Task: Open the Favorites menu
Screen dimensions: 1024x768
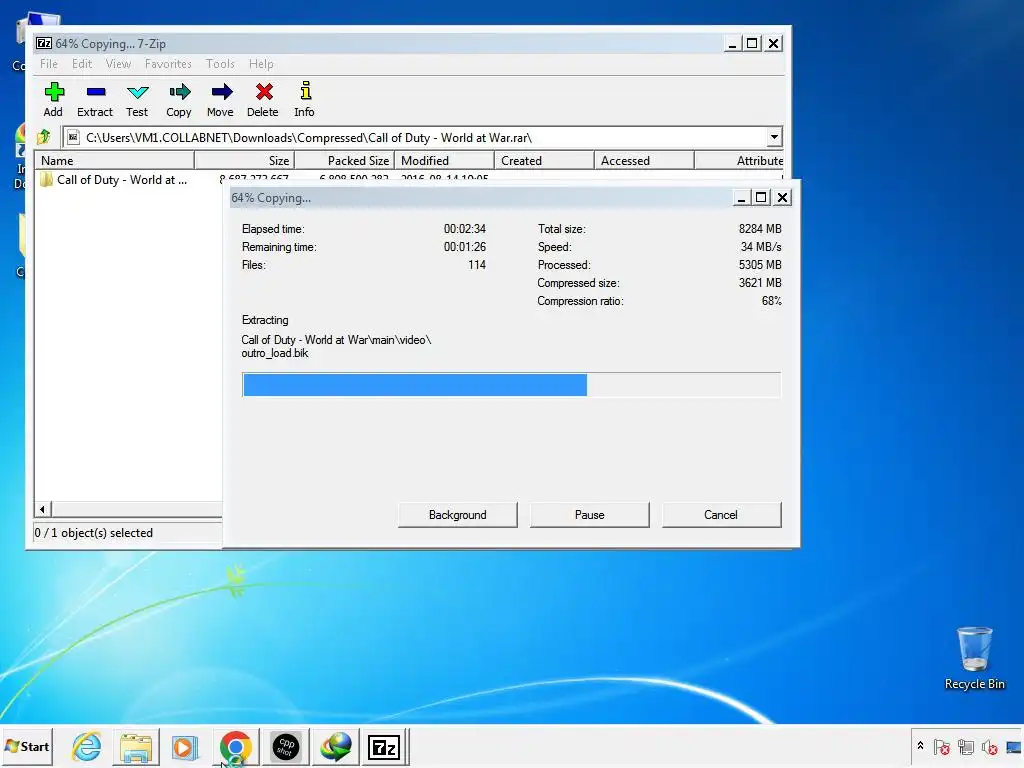Action: click(168, 63)
